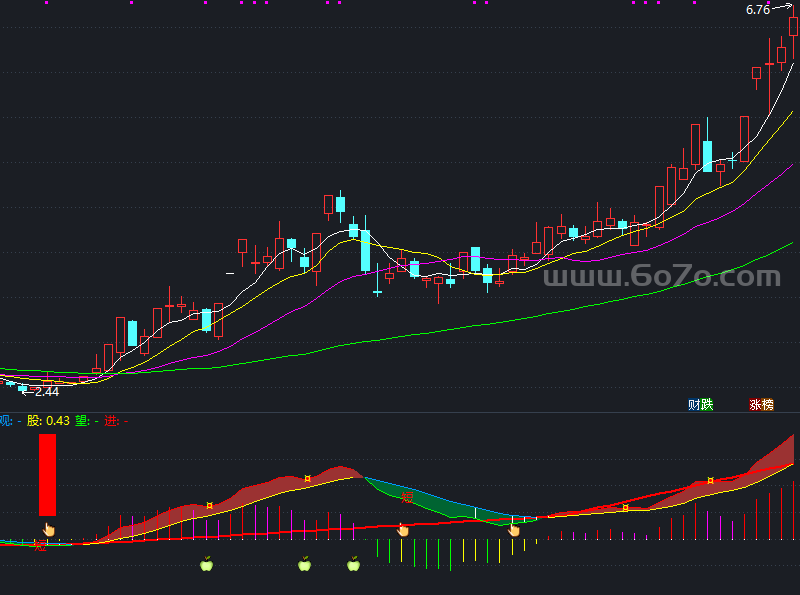Click the 财跌 label above the indicator panel
This screenshot has height=595, width=800.
[701, 405]
